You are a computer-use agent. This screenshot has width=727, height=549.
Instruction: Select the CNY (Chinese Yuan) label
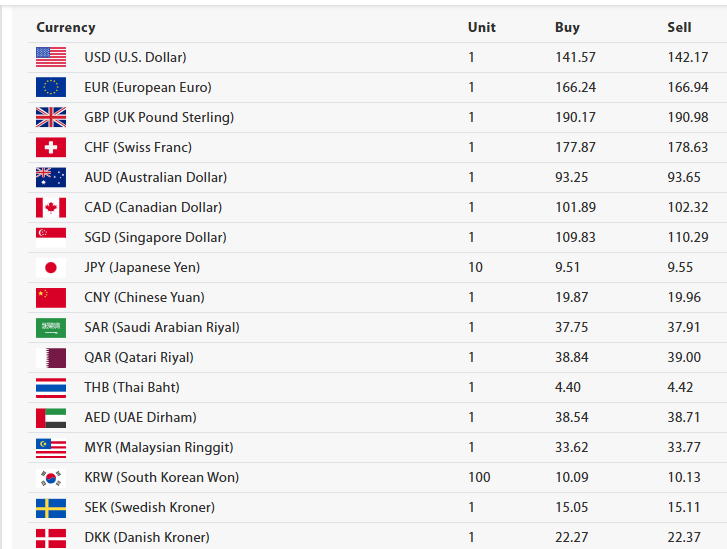click(x=144, y=297)
